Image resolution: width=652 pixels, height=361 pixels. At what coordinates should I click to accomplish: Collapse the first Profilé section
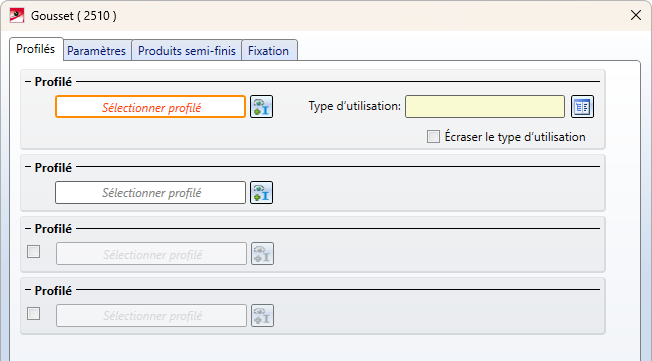coord(28,82)
